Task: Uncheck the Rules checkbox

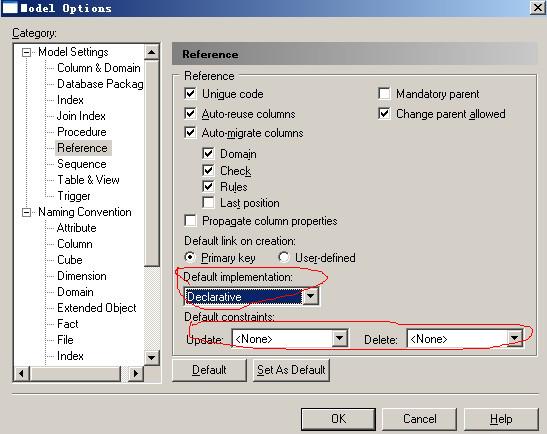Action: pyautogui.click(x=208, y=186)
